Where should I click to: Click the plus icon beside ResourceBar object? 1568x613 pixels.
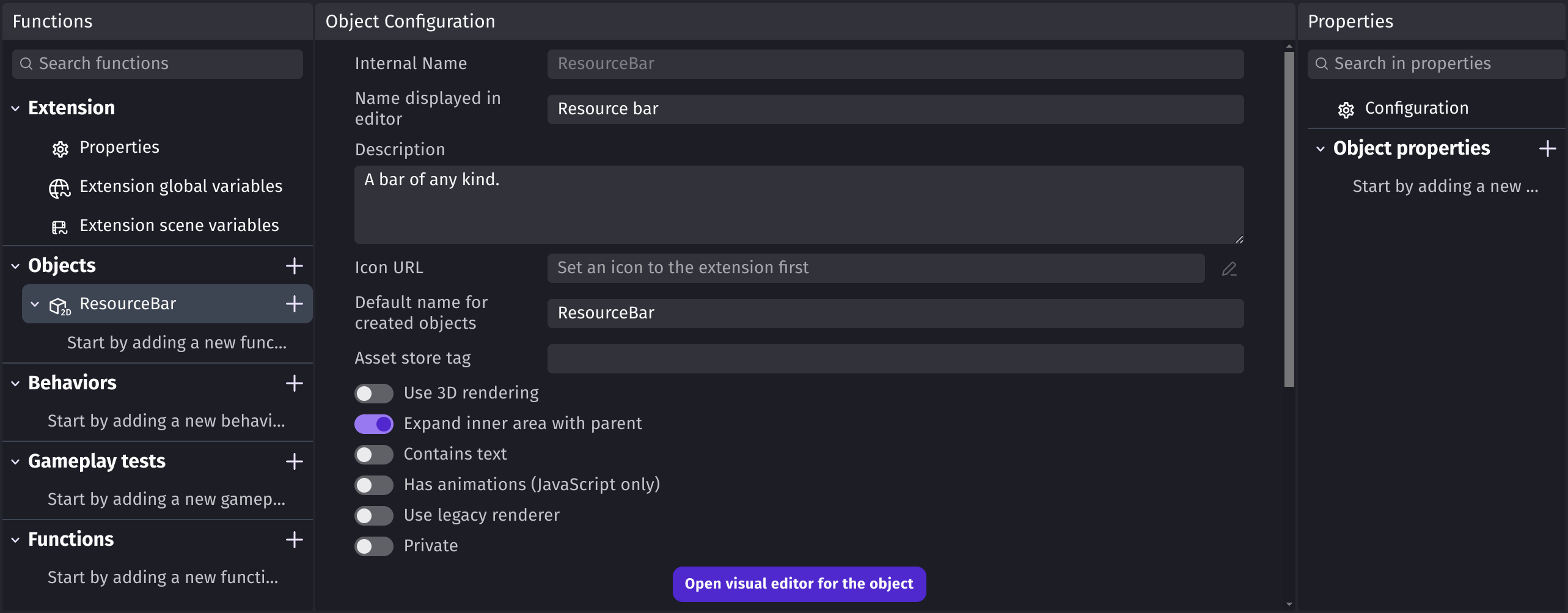click(295, 304)
